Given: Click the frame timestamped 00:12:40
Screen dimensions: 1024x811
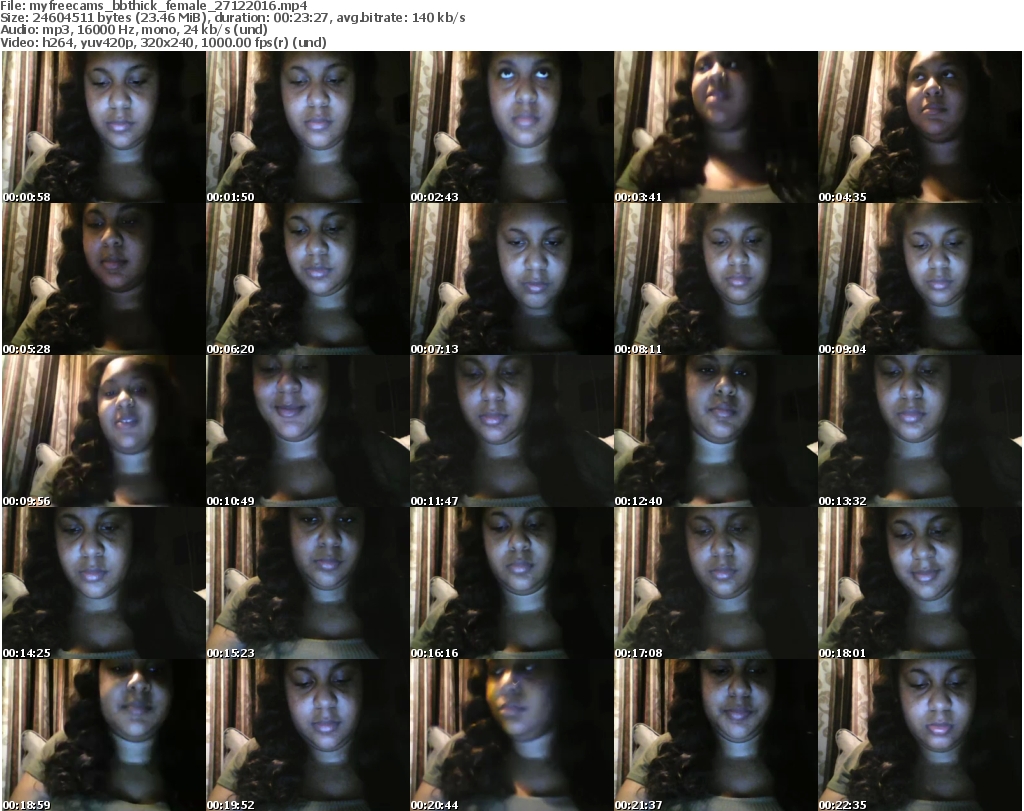Looking at the screenshot, I should (715, 431).
